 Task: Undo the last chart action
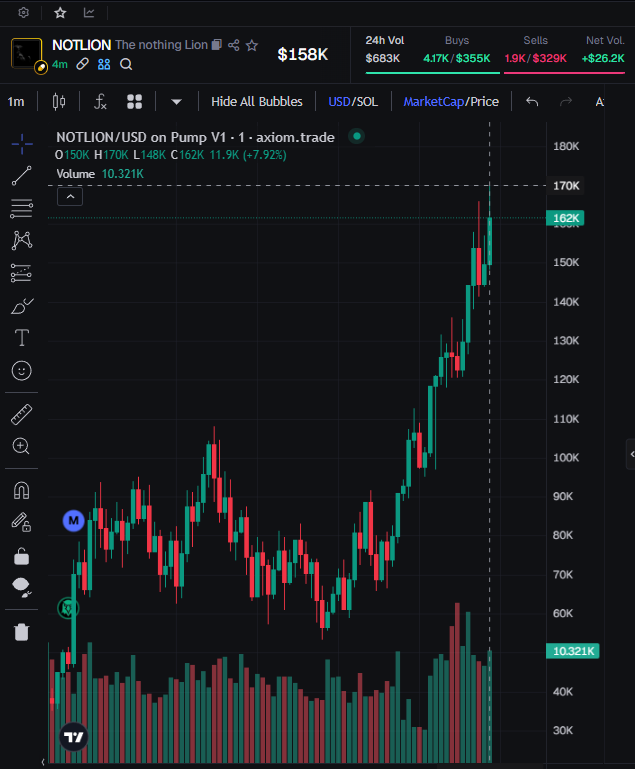[x=532, y=102]
